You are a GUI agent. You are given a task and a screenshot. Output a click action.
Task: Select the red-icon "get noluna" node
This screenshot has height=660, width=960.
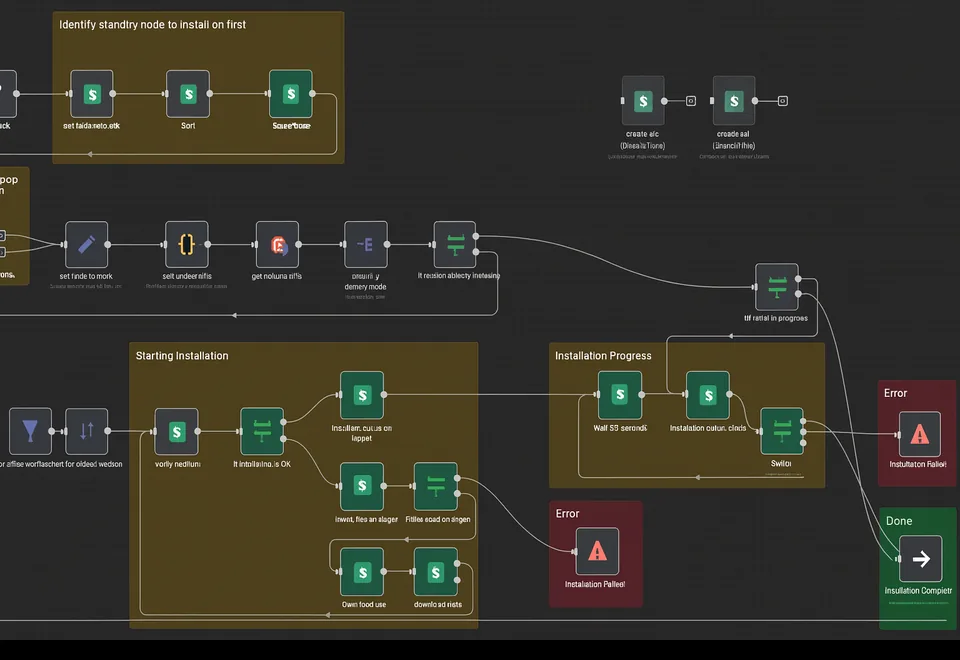click(277, 244)
